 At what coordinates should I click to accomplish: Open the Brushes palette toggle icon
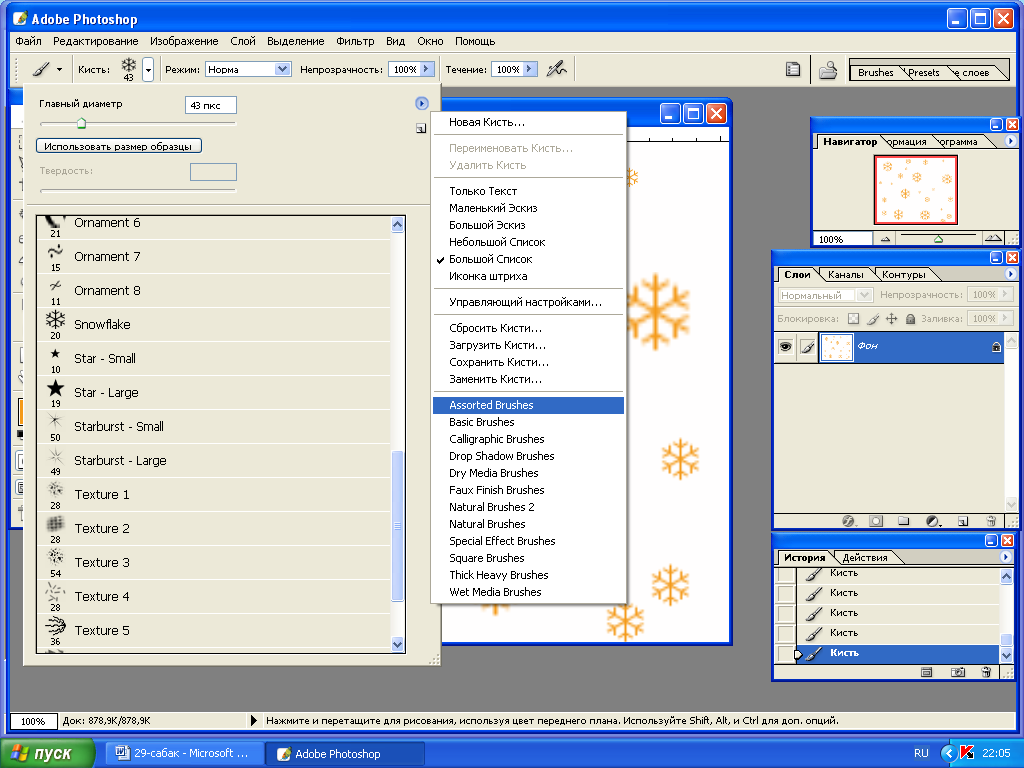coord(793,69)
